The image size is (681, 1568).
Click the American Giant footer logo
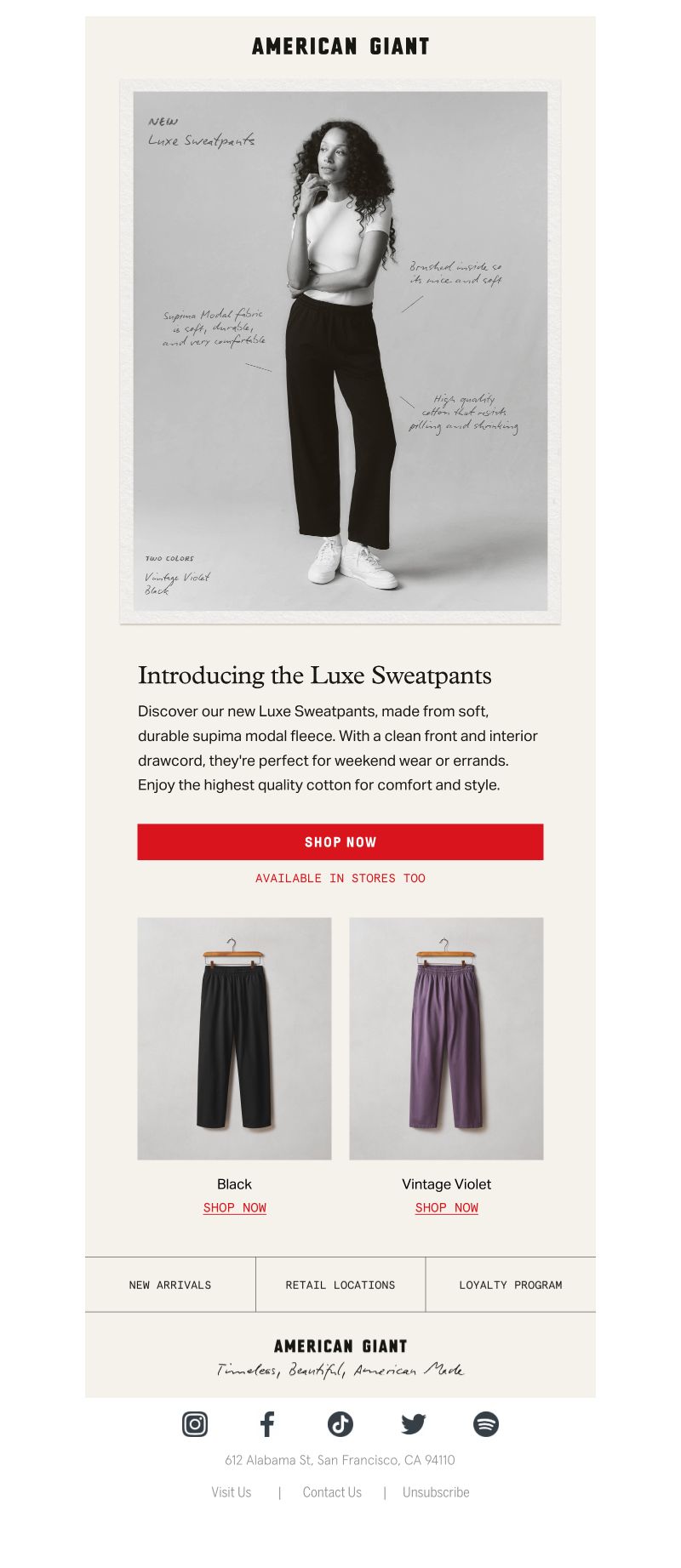click(340, 1346)
